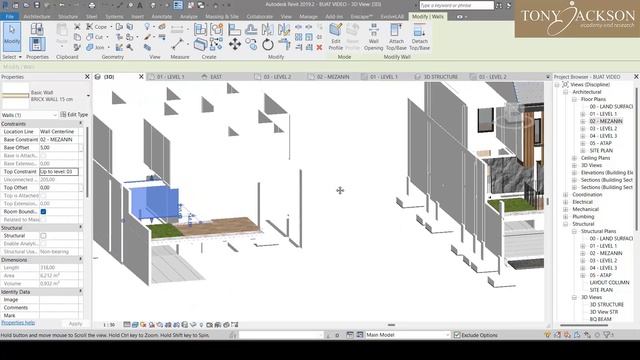Toggle the Structural checkbox
This screenshot has height=360, width=640.
pos(43,236)
